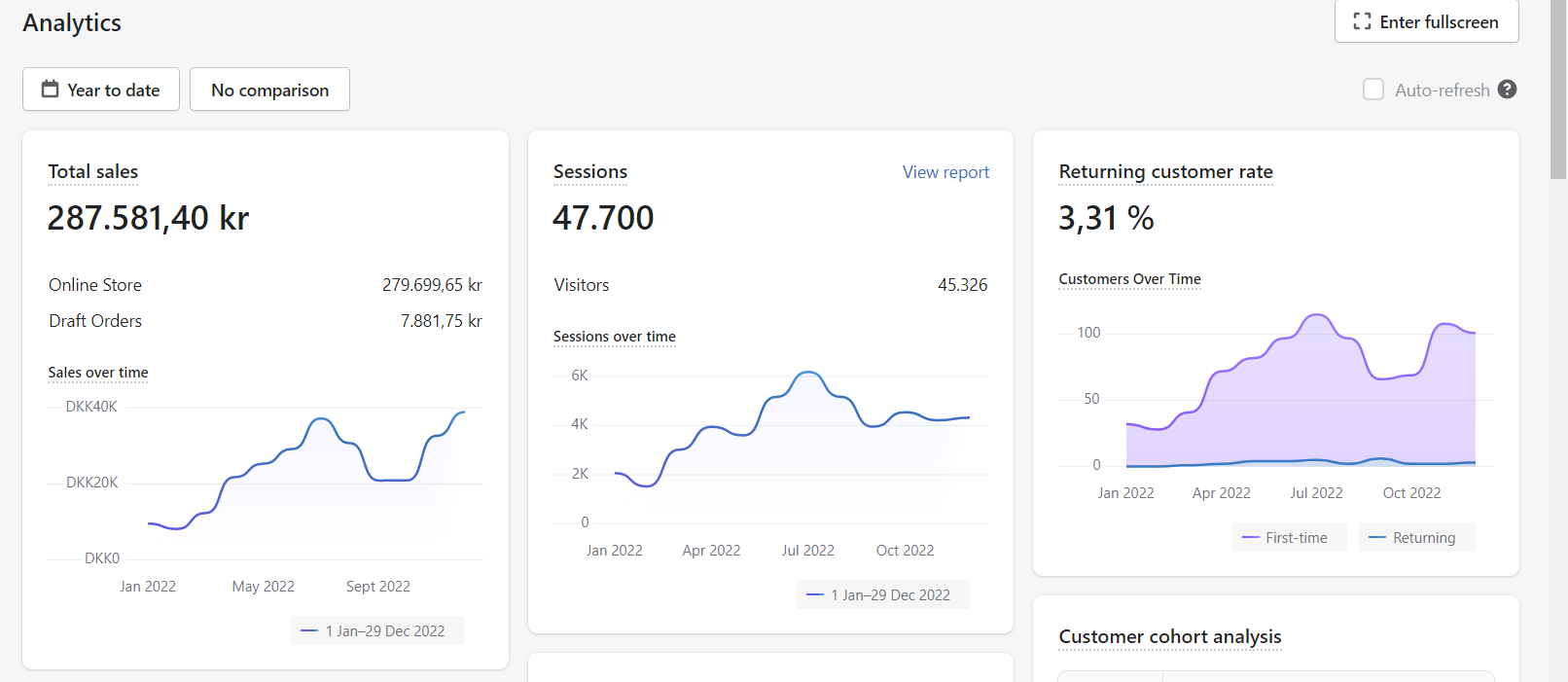The width and height of the screenshot is (1568, 682).
Task: Open View report link for Sessions
Action: click(x=944, y=172)
